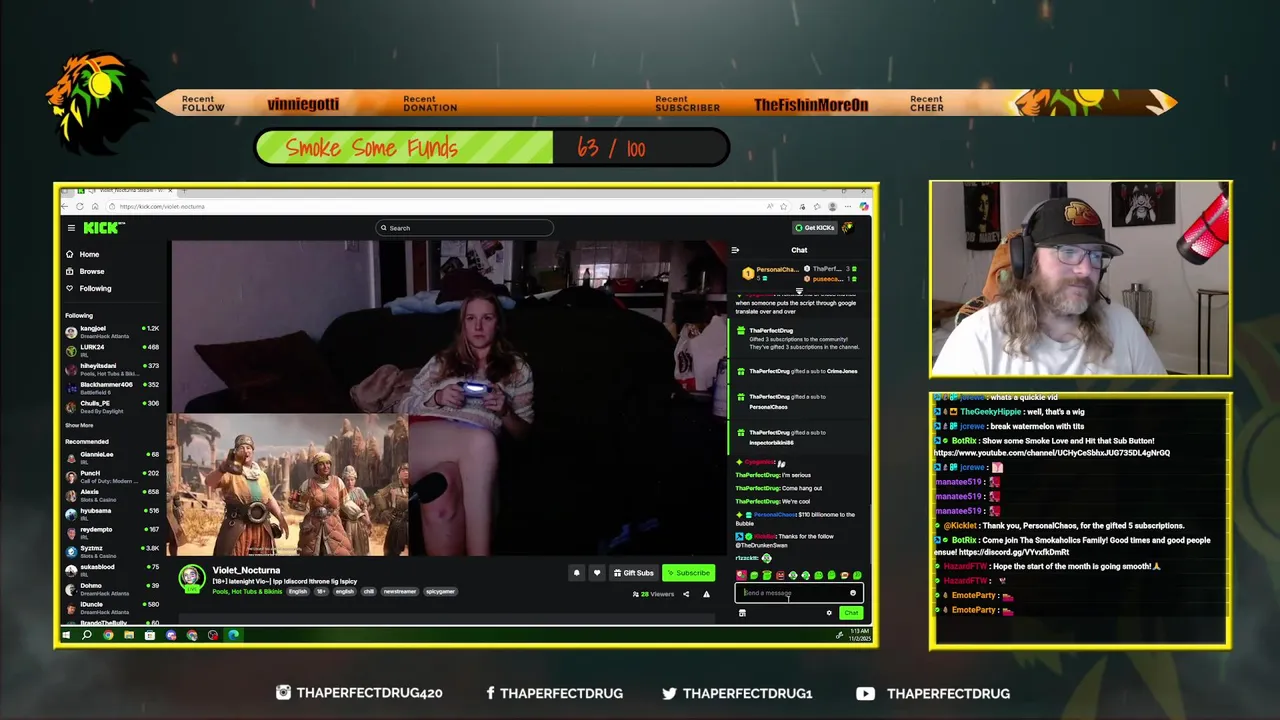Open profile avatar menu in Kick header

click(x=847, y=228)
